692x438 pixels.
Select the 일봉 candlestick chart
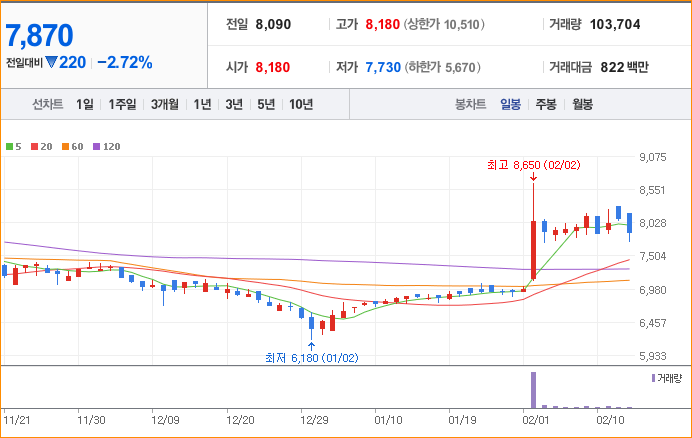(511, 105)
